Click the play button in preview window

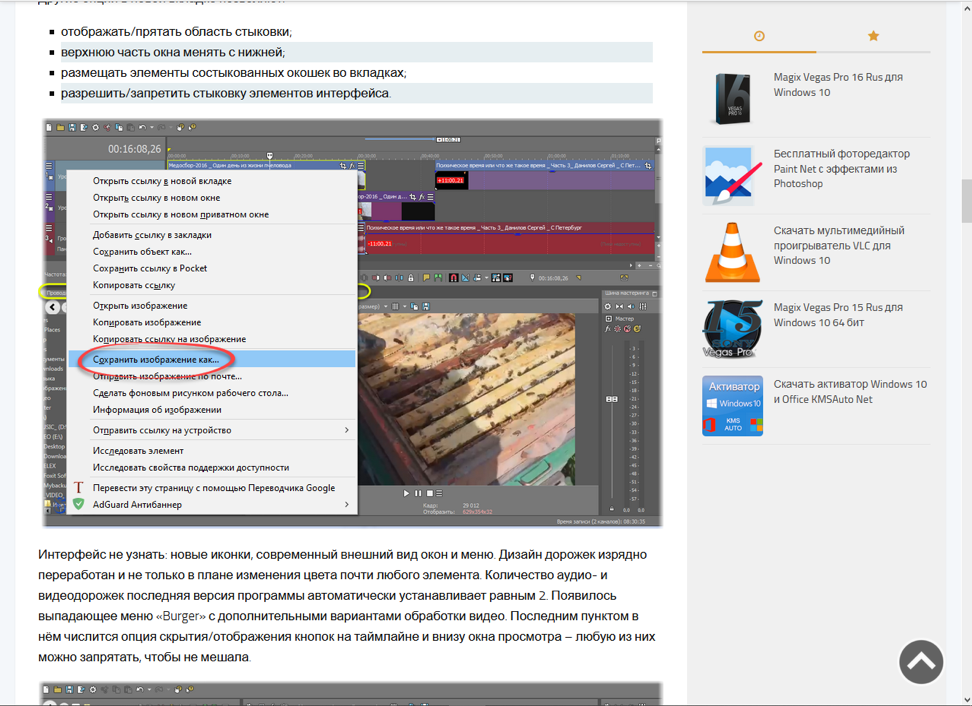point(406,493)
